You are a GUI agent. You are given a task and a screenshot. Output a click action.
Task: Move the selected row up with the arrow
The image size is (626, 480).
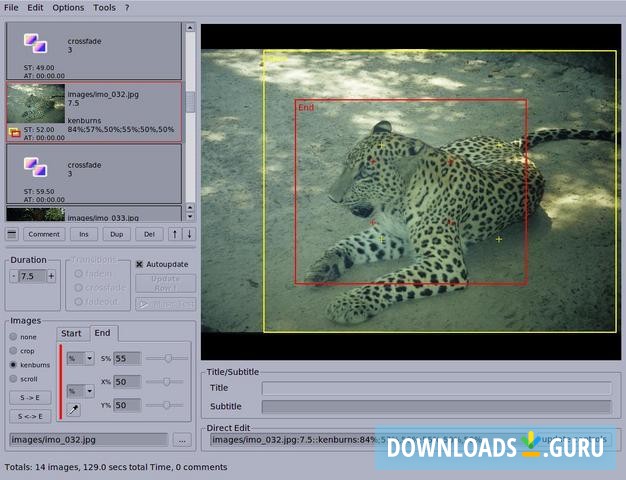pos(174,234)
